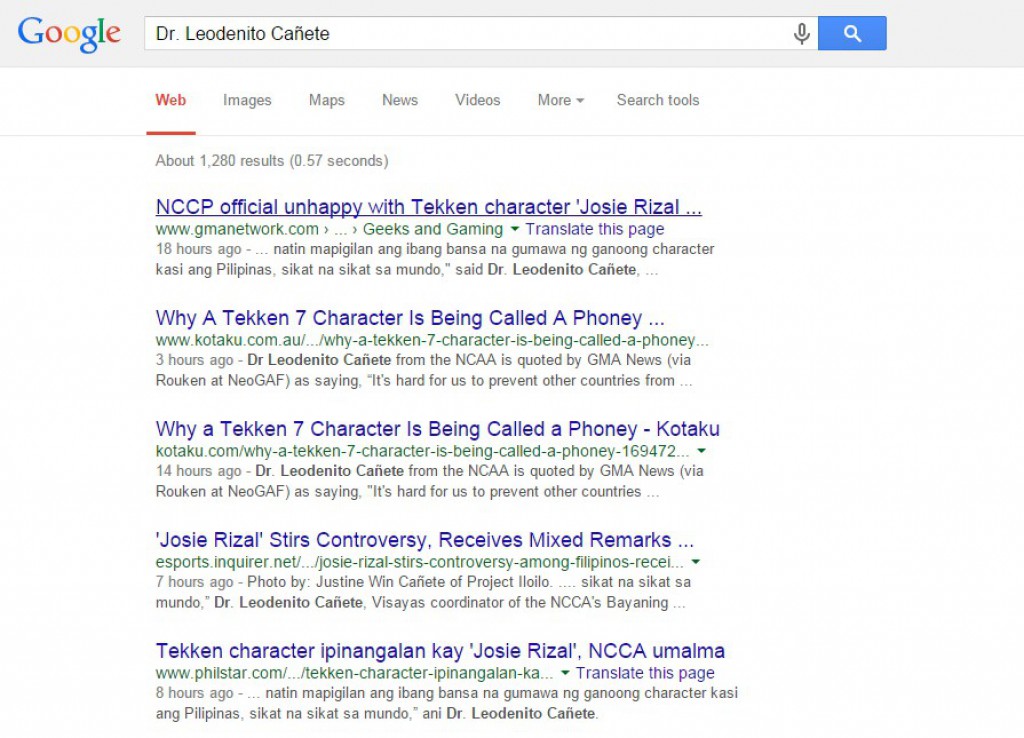
Task: Expand dropdown arrow beside kotaku.com URL
Action: click(701, 451)
